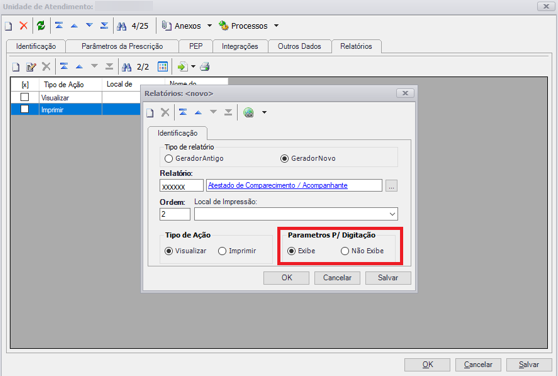Click the globe icon in dialog toolbar

(x=249, y=112)
